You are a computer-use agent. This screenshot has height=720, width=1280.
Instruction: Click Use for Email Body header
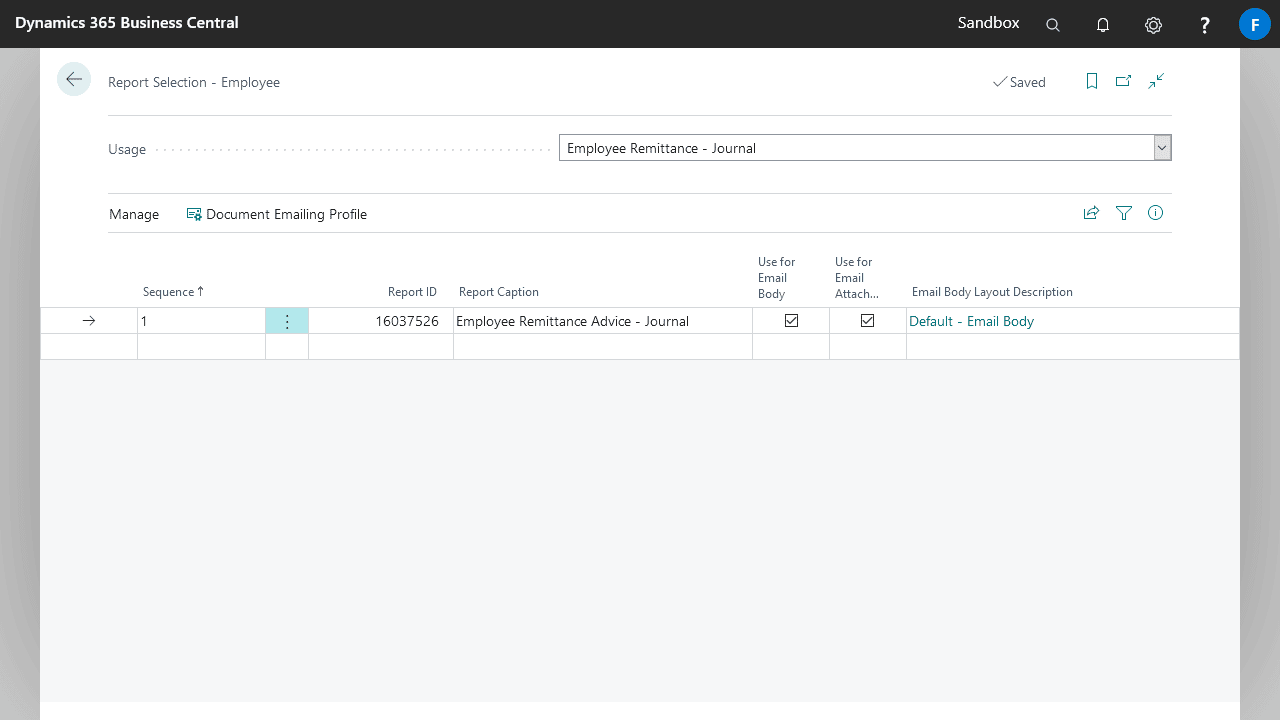(777, 278)
